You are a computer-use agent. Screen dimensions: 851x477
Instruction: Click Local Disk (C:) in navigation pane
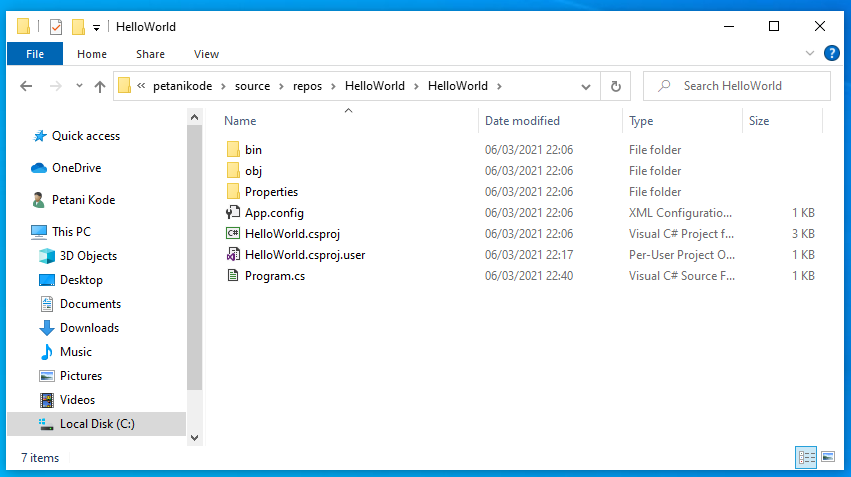pyautogui.click(x=97, y=424)
